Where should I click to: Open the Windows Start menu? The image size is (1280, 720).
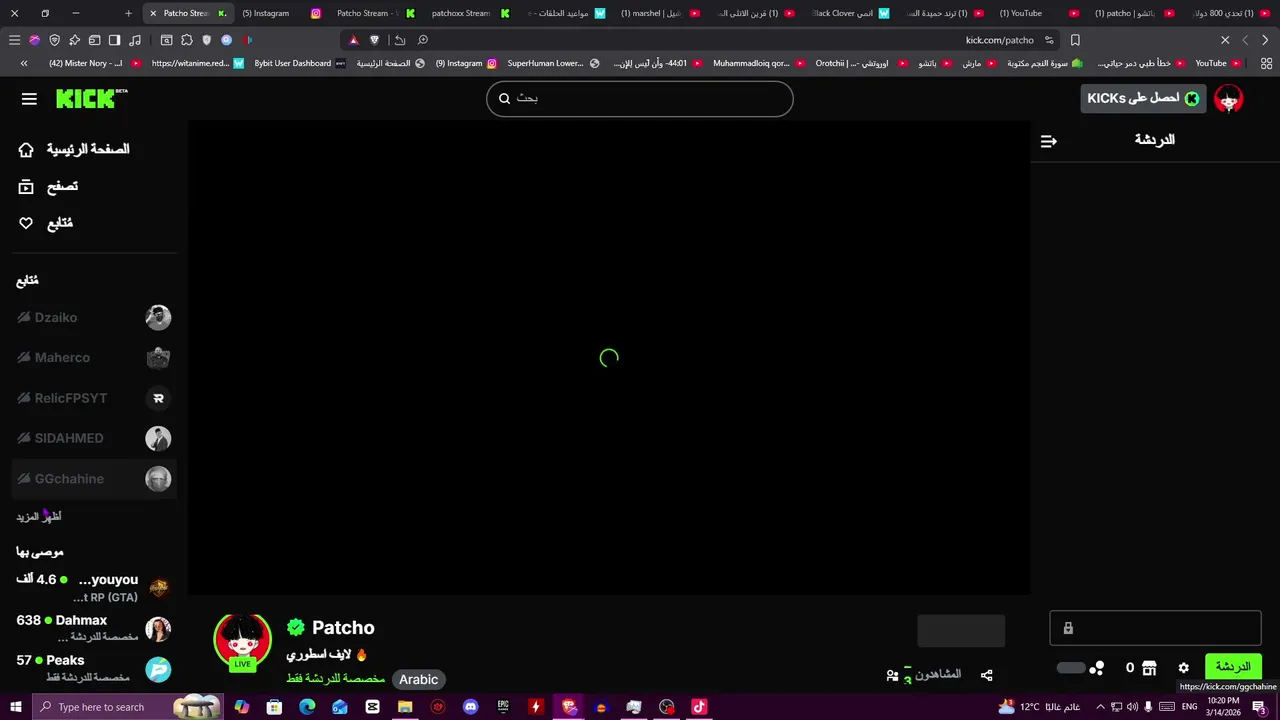tap(15, 707)
